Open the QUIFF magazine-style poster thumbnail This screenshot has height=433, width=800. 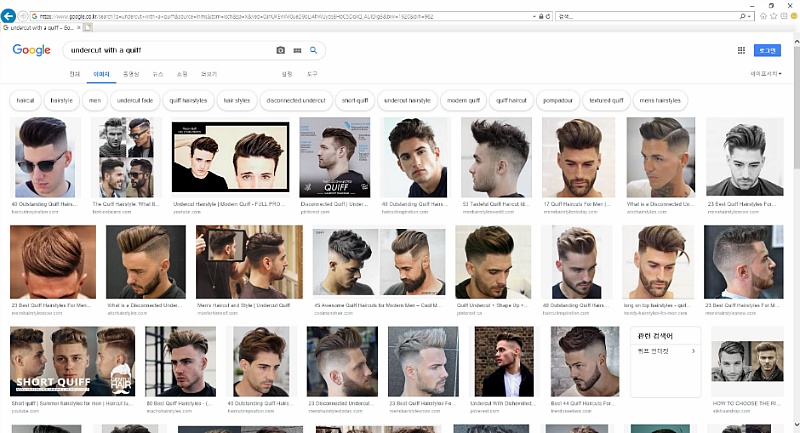click(335, 157)
